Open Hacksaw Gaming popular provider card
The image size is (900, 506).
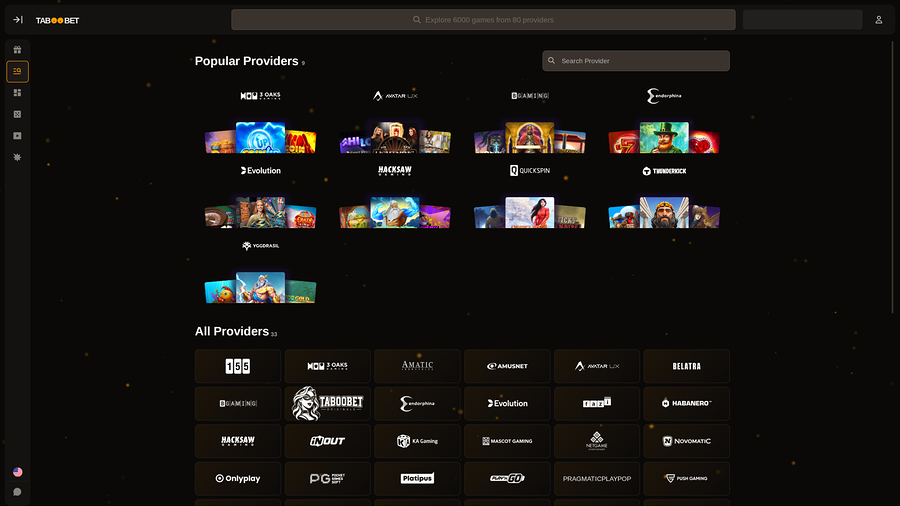(395, 196)
